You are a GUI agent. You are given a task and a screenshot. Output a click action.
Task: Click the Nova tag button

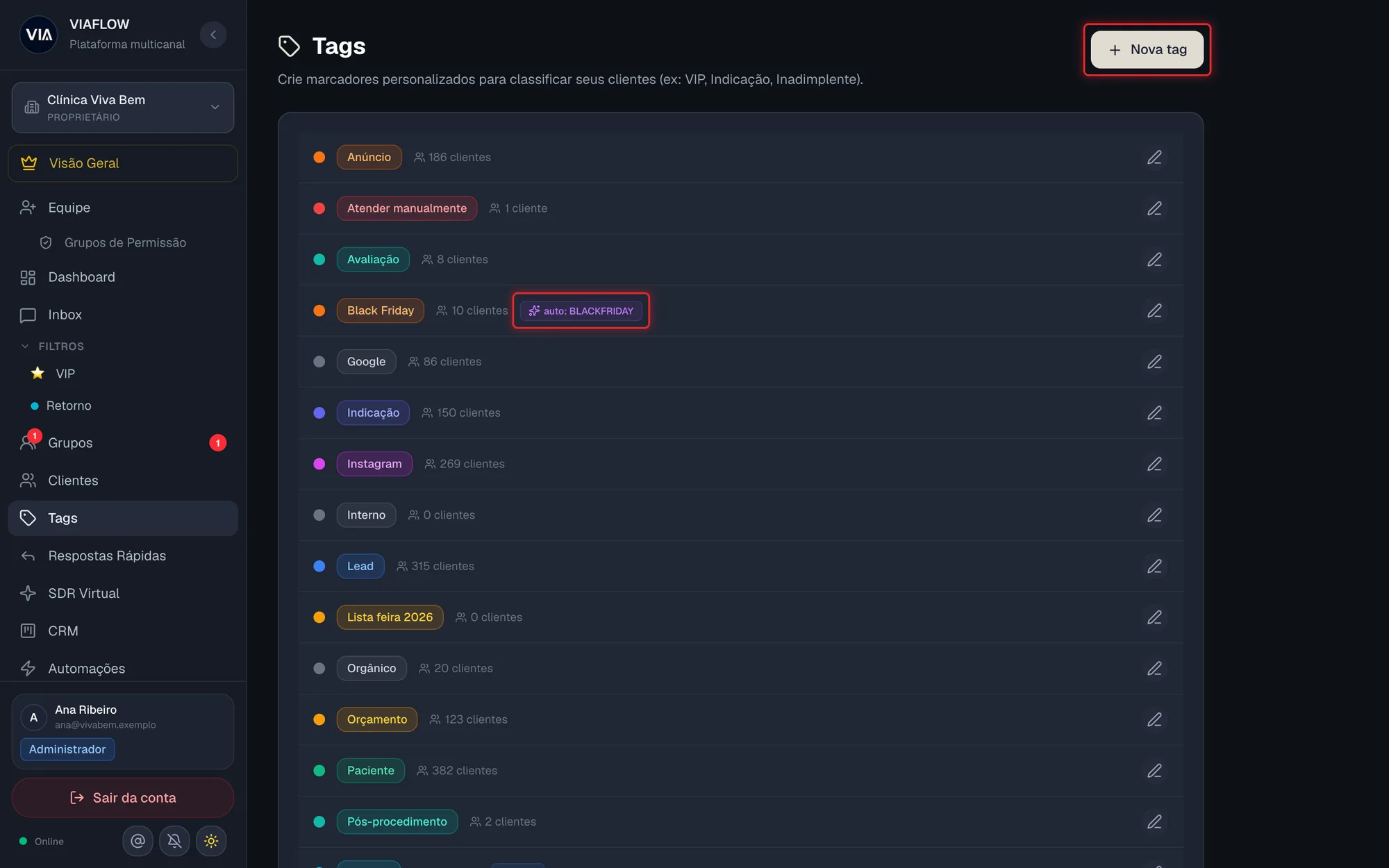(x=1147, y=49)
